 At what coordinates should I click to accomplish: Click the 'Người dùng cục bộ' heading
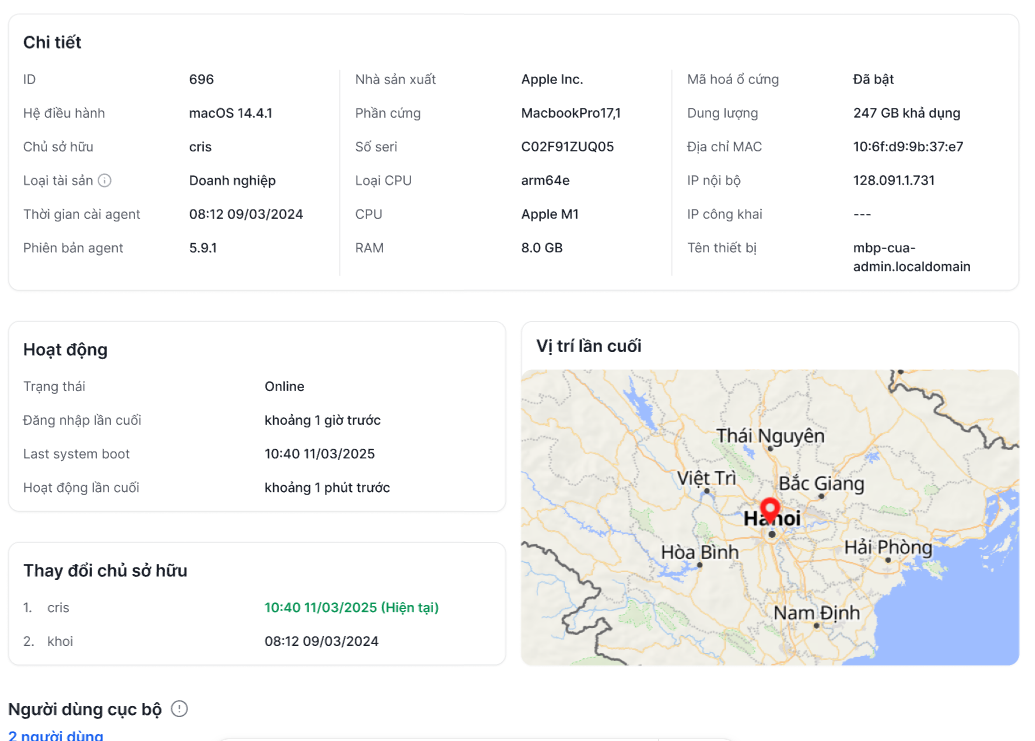(x=84, y=709)
